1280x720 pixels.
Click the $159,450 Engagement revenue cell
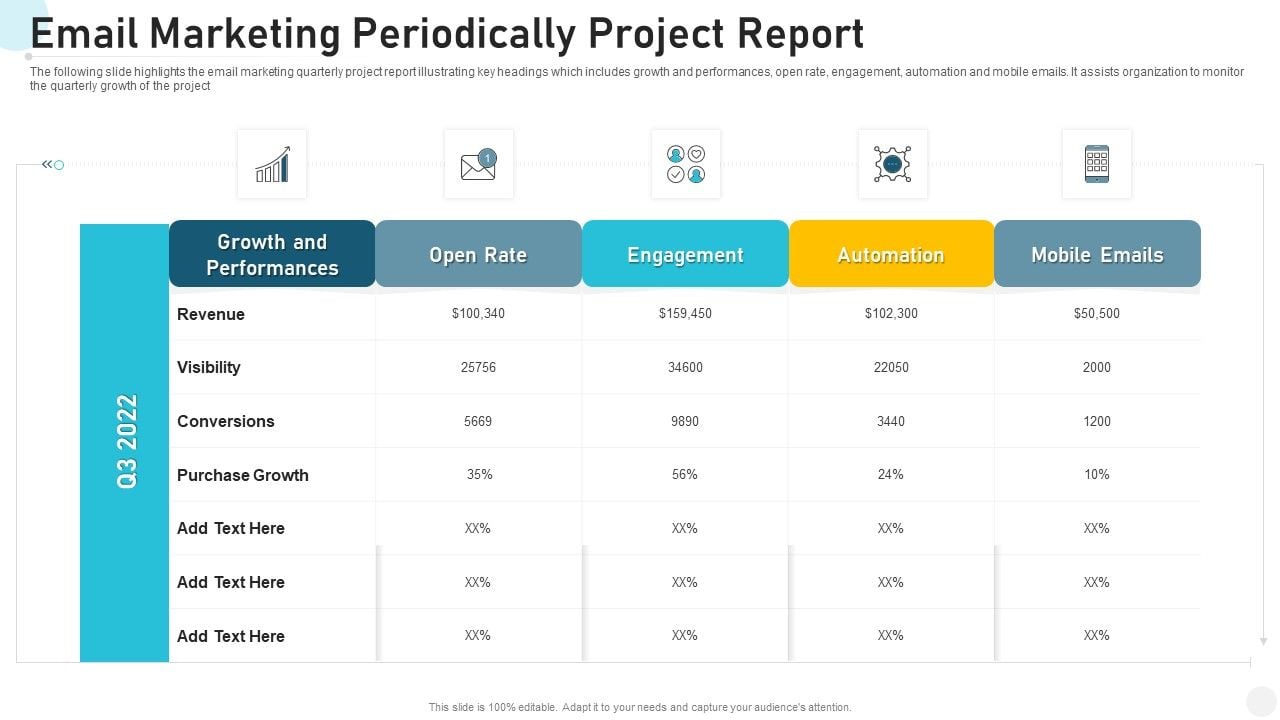(685, 313)
